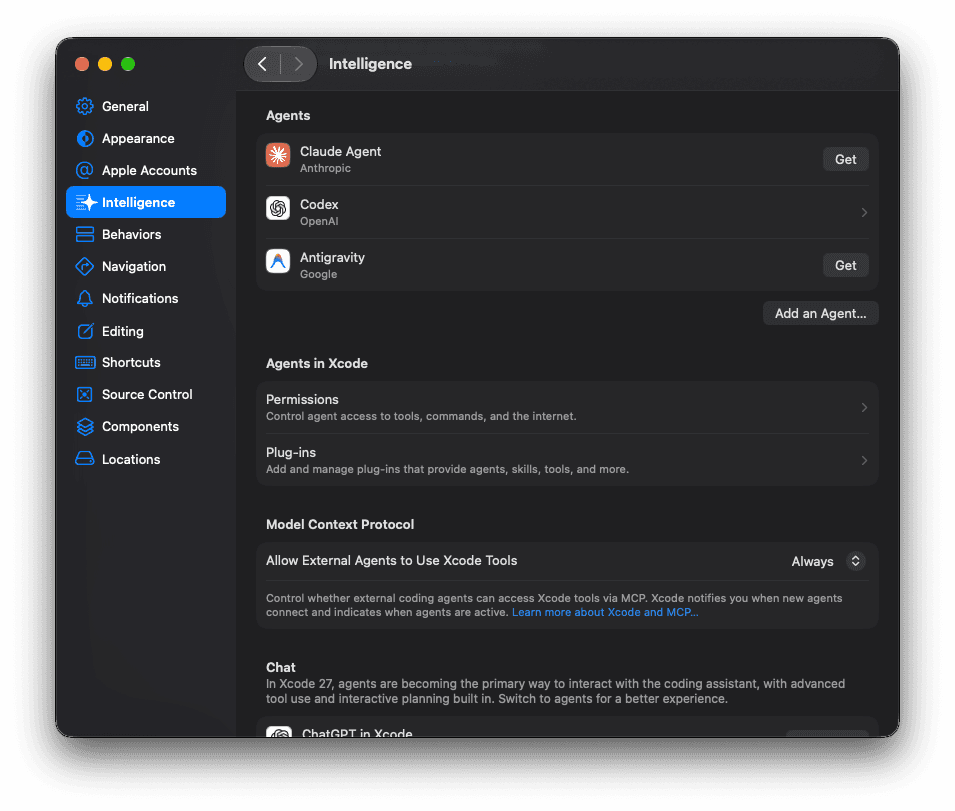The height and width of the screenshot is (811, 955).
Task: Click the Plug-ins row title
Action: 291,452
